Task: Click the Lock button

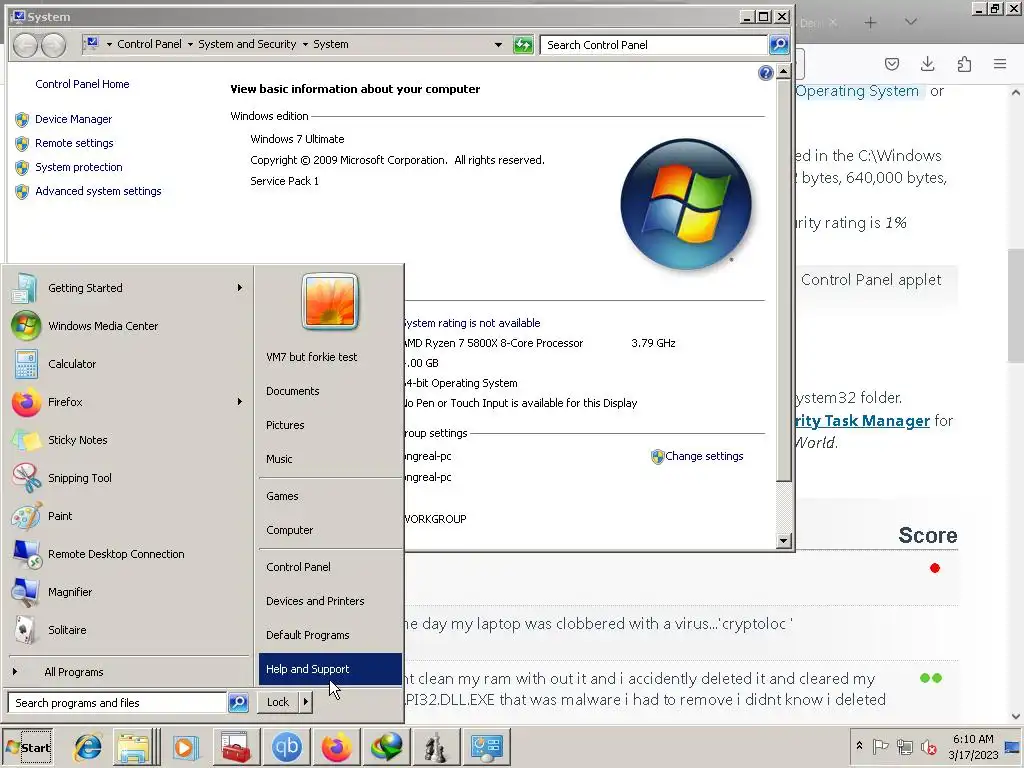Action: point(278,702)
